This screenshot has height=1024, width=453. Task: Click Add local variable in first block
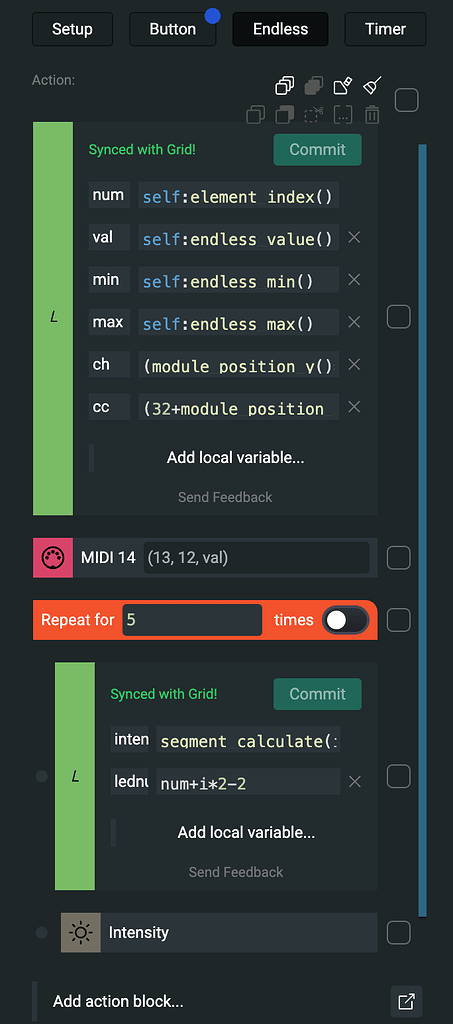(x=235, y=457)
